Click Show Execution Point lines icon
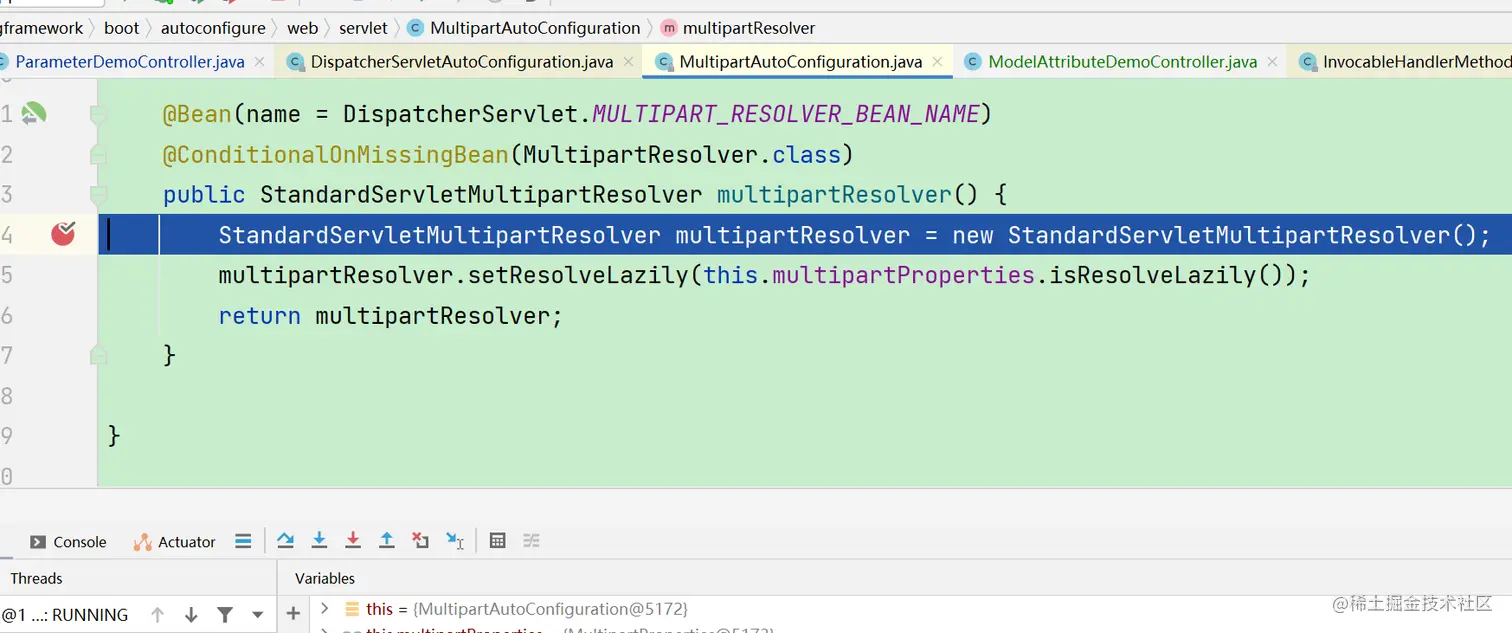This screenshot has height=633, width=1512. point(243,541)
